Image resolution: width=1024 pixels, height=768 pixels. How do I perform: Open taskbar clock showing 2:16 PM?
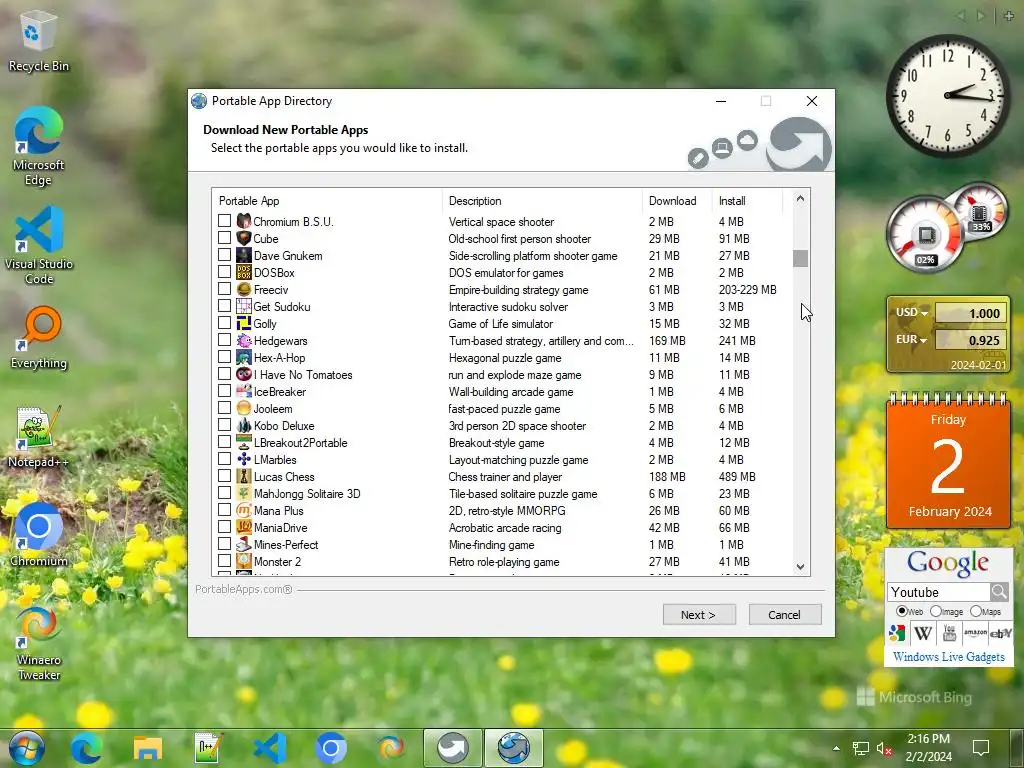point(929,748)
